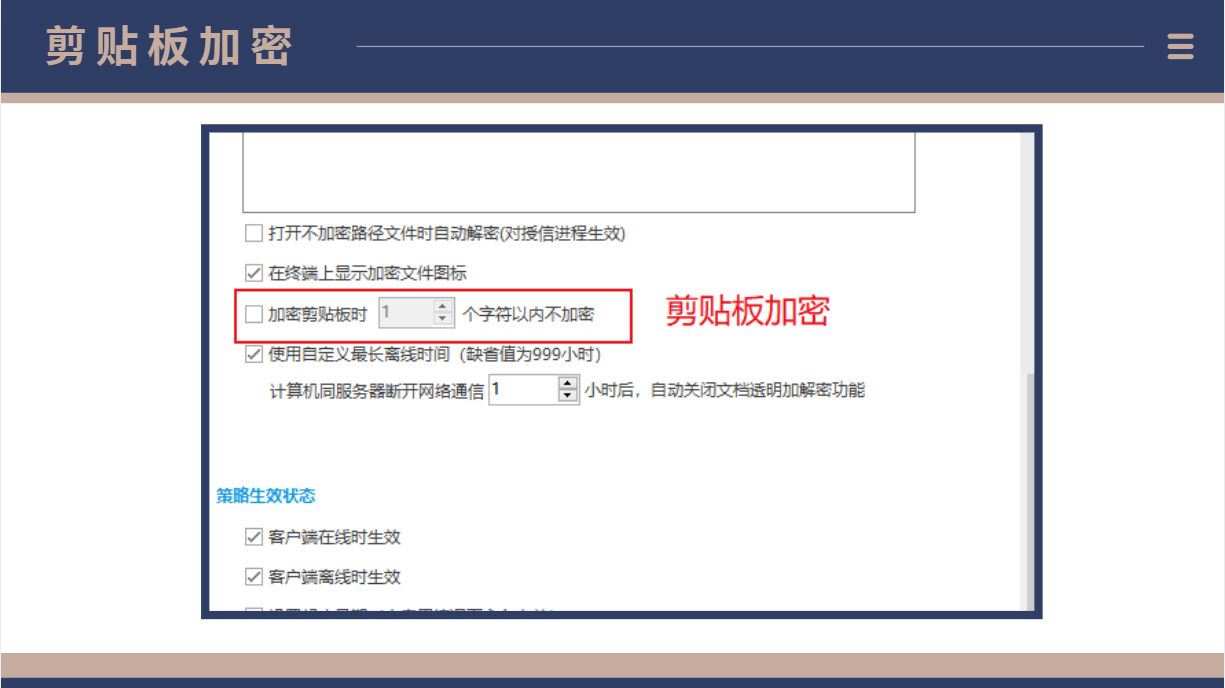Increase offline hours using up spinner arrow
Viewport: 1225px width, 688px height.
(568, 384)
